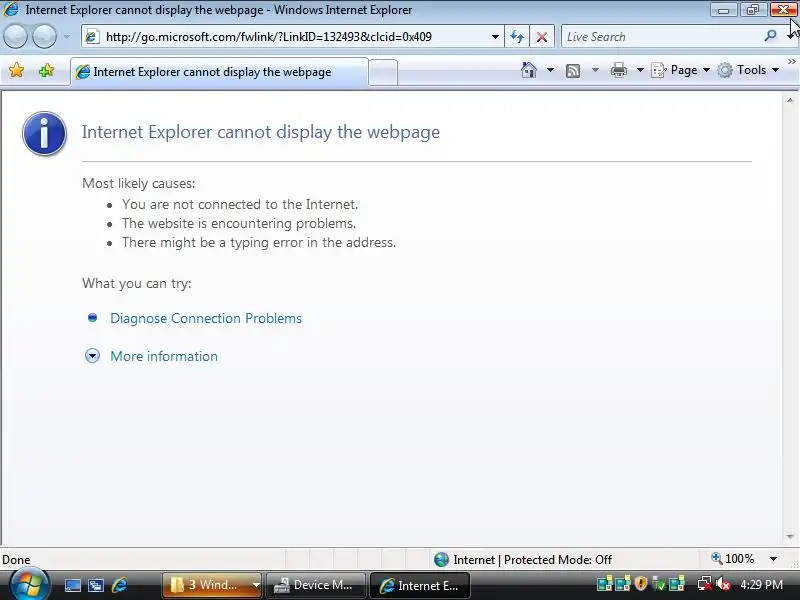Click the disconnected network tray icon
800x600 pixels.
click(705, 583)
